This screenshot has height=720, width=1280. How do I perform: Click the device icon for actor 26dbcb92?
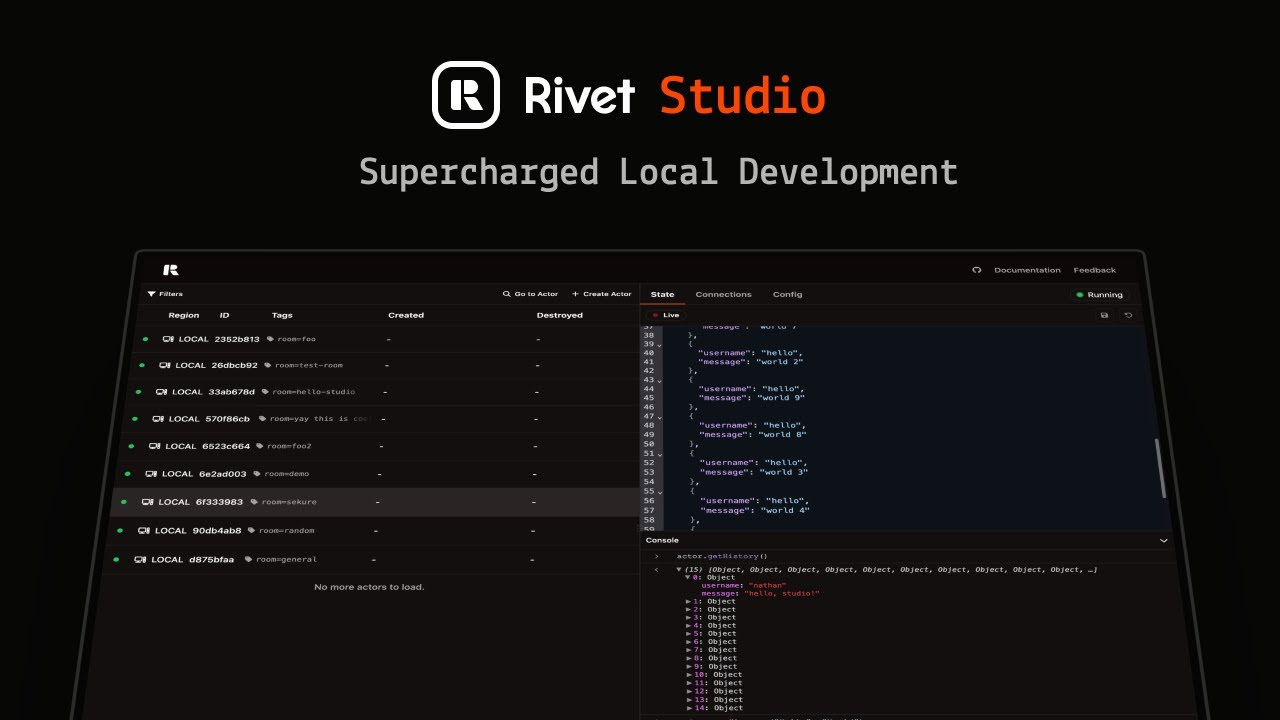(165, 365)
